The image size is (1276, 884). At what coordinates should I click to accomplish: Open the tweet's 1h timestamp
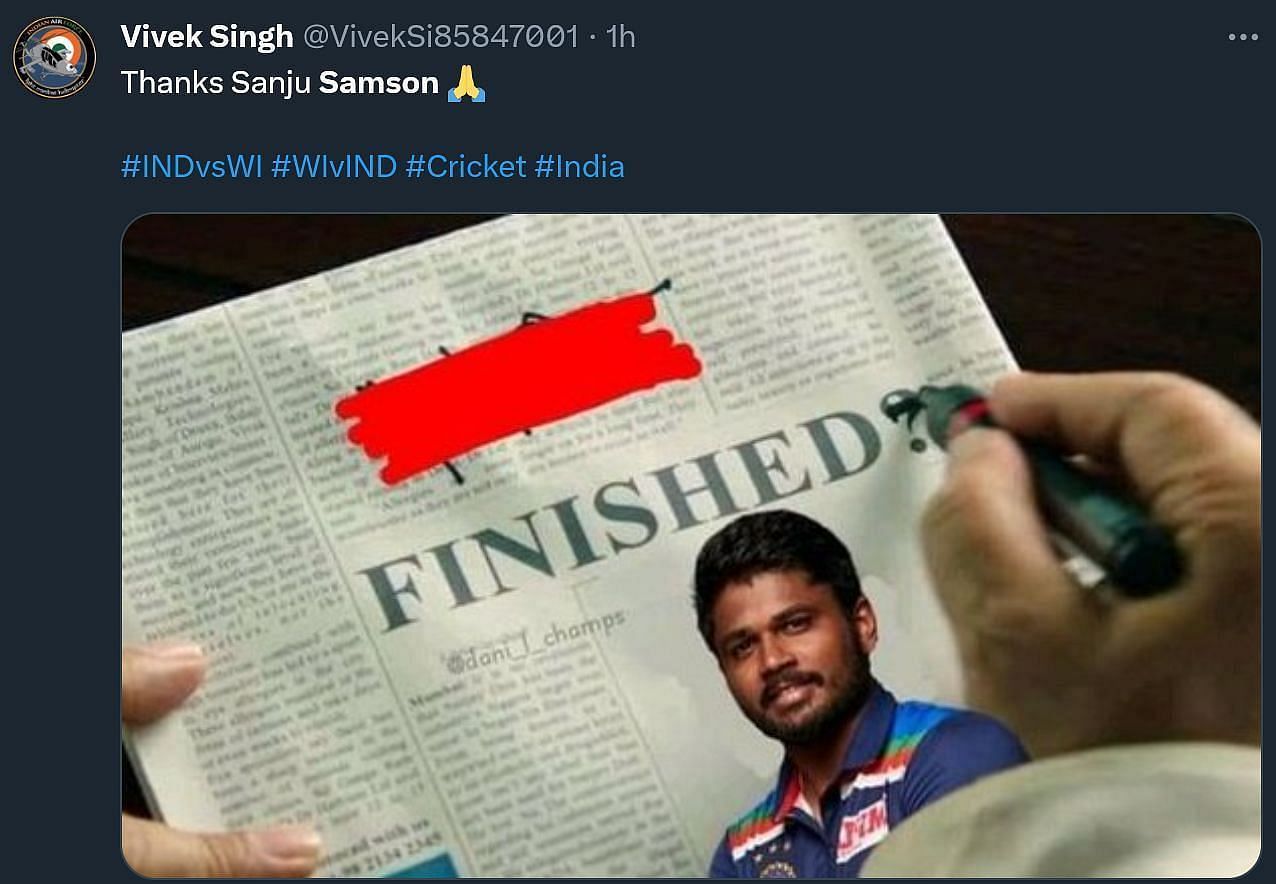[621, 37]
